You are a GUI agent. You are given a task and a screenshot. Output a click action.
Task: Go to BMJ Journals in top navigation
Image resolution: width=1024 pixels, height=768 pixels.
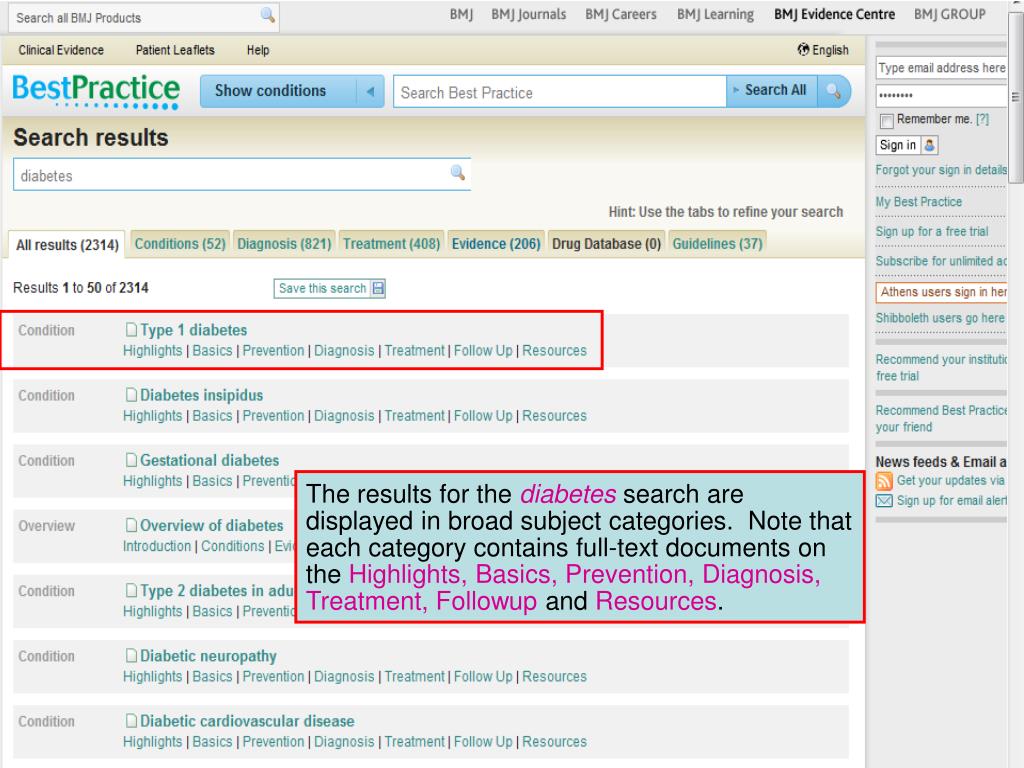pos(528,14)
